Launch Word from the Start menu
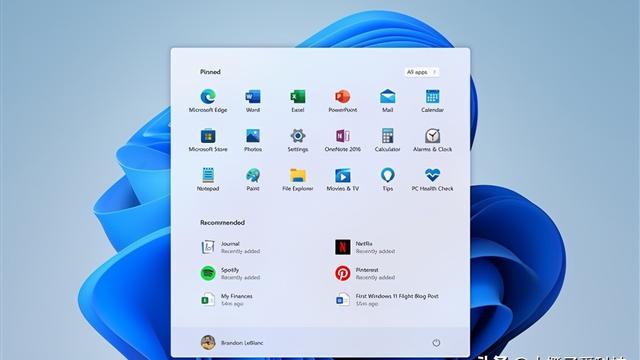The image size is (640, 360). tap(253, 100)
